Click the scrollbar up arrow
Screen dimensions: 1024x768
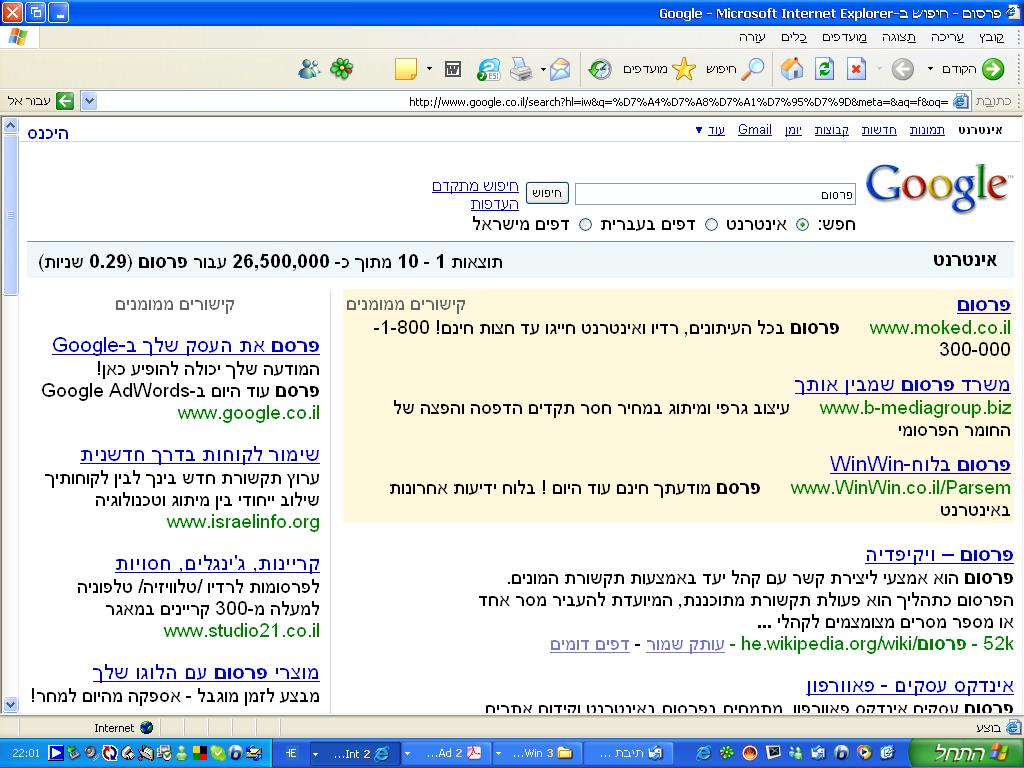point(10,125)
